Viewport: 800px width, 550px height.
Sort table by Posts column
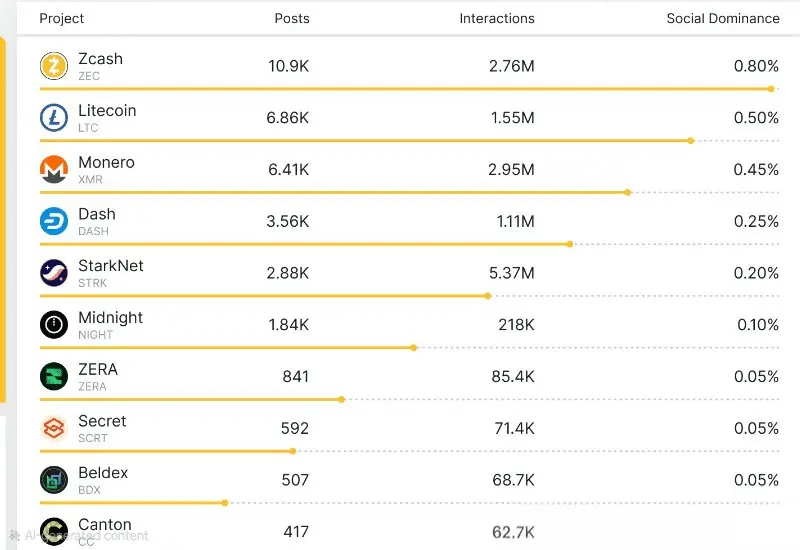tap(292, 18)
